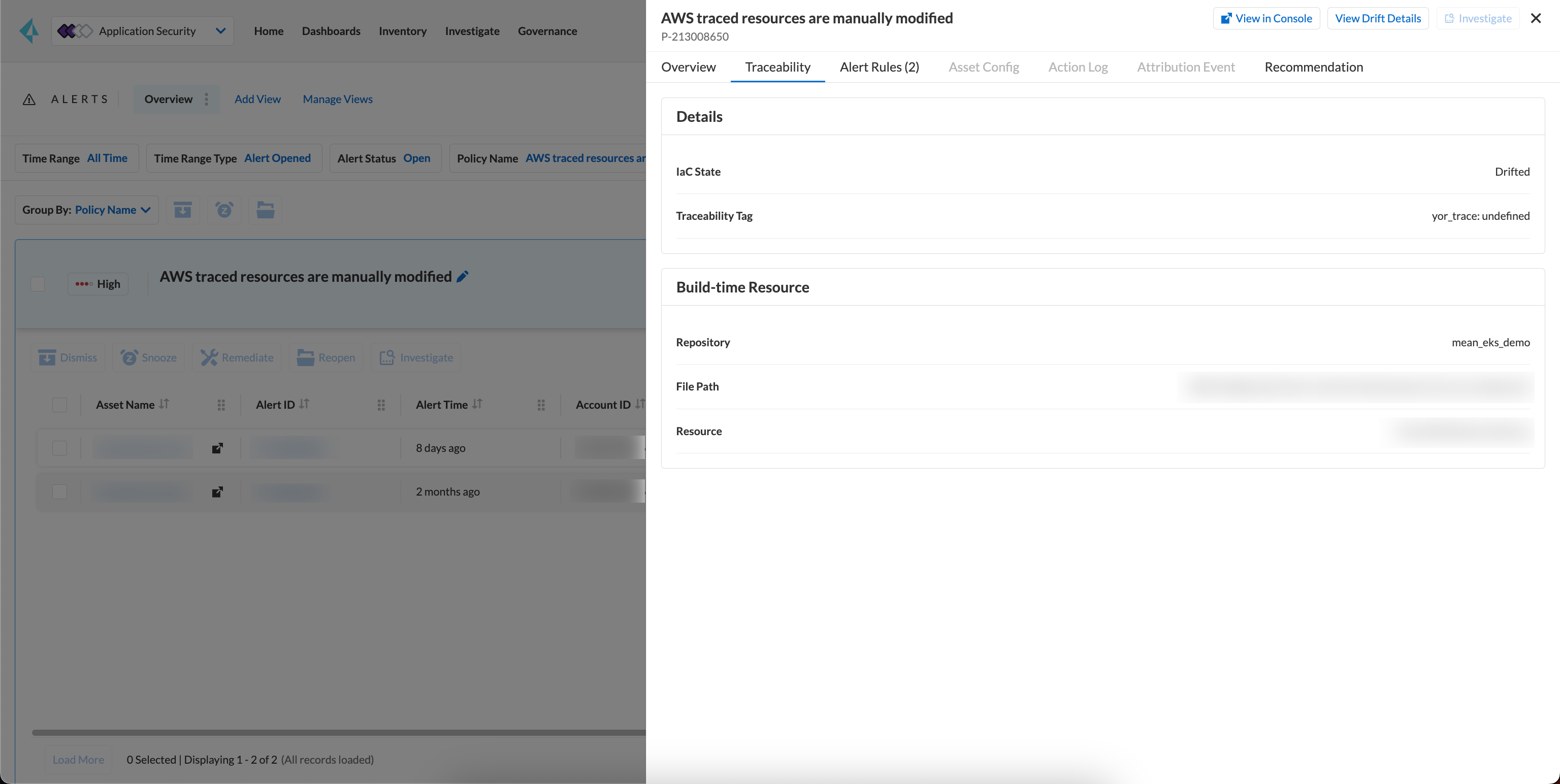Open the Time Range Type filter
The height and width of the screenshot is (784, 1560).
point(234,158)
